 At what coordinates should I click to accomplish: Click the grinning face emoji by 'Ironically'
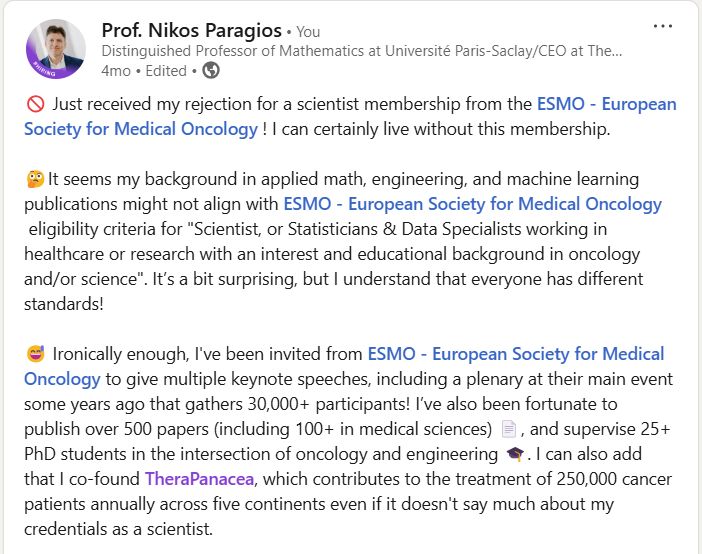tap(35, 354)
